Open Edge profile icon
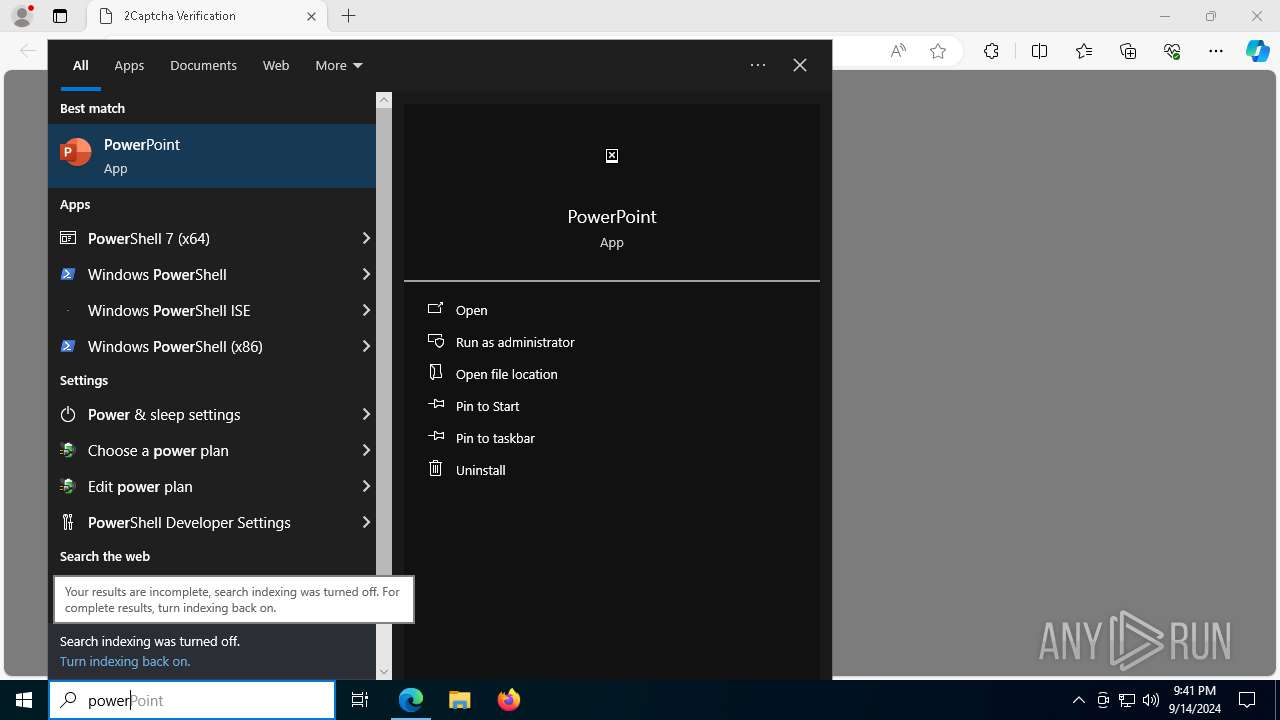The height and width of the screenshot is (720, 1280). pyautogui.click(x=22, y=16)
